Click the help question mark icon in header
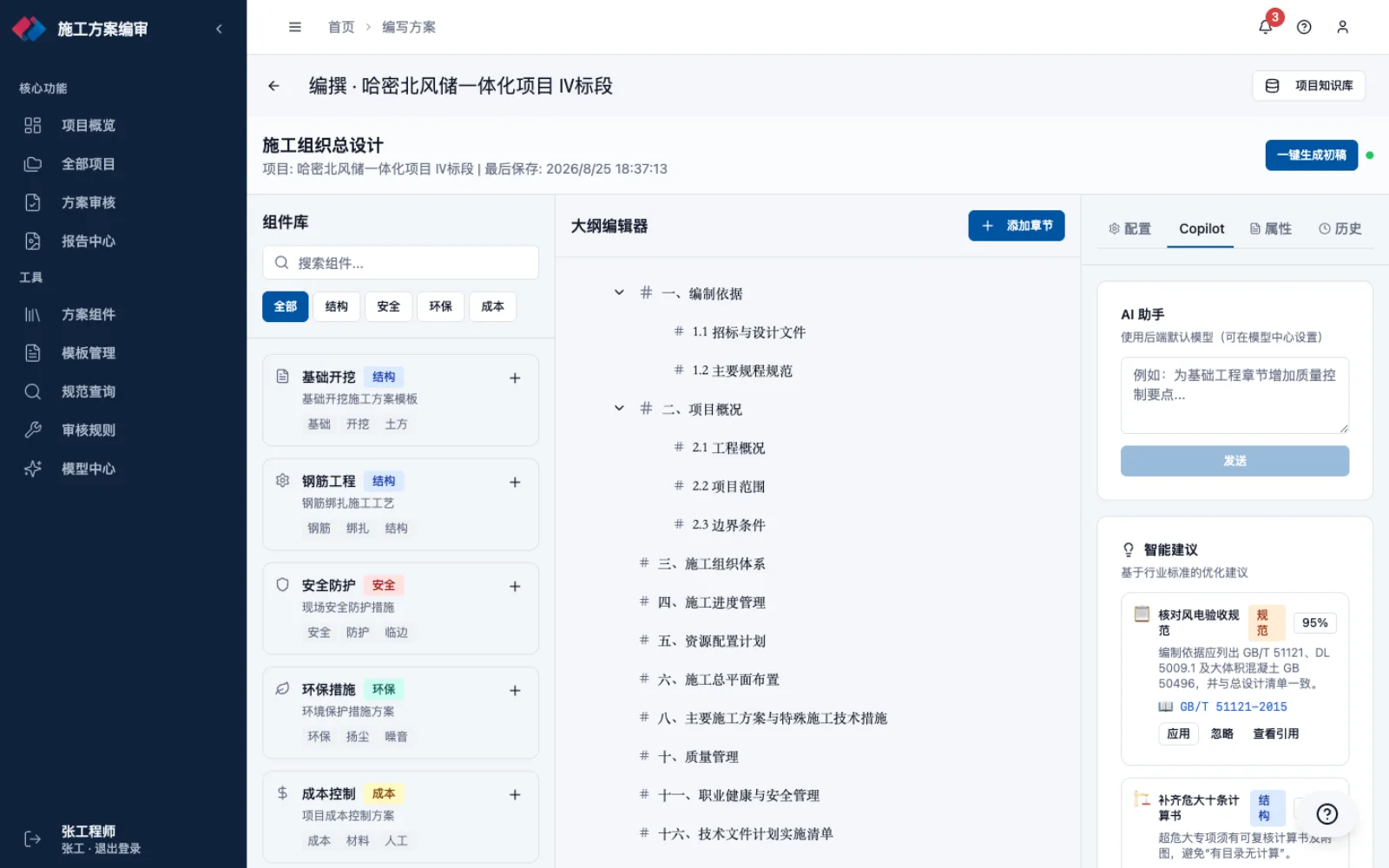This screenshot has height=868, width=1389. tap(1304, 27)
